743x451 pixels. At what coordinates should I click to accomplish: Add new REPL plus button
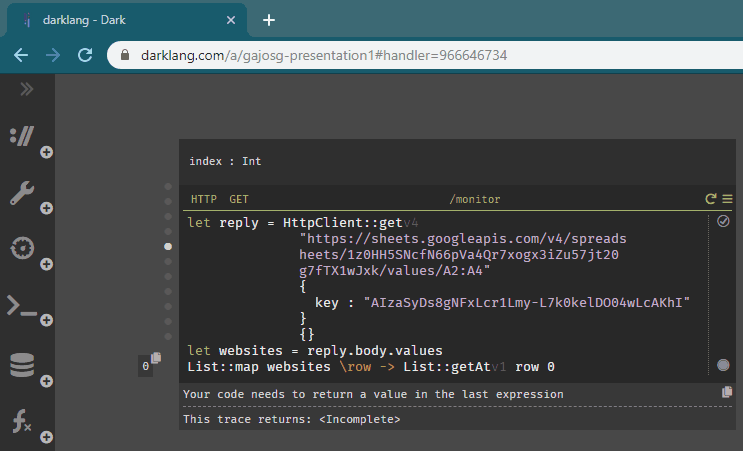[46, 320]
